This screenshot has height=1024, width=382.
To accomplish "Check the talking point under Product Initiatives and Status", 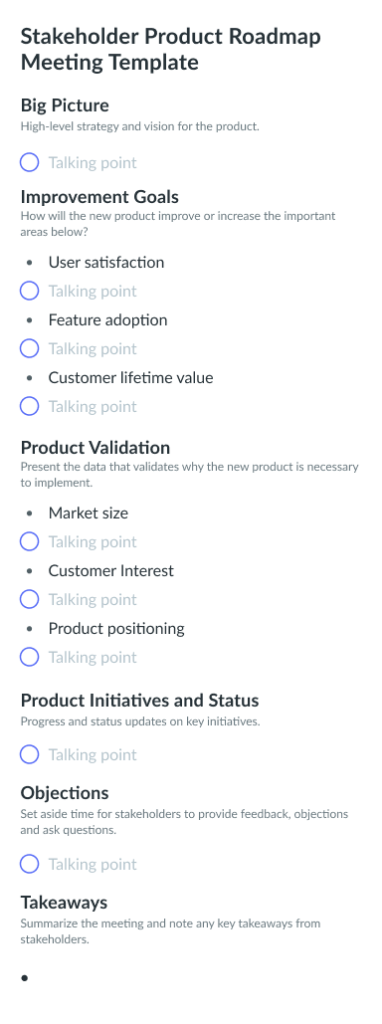I will pos(29,755).
